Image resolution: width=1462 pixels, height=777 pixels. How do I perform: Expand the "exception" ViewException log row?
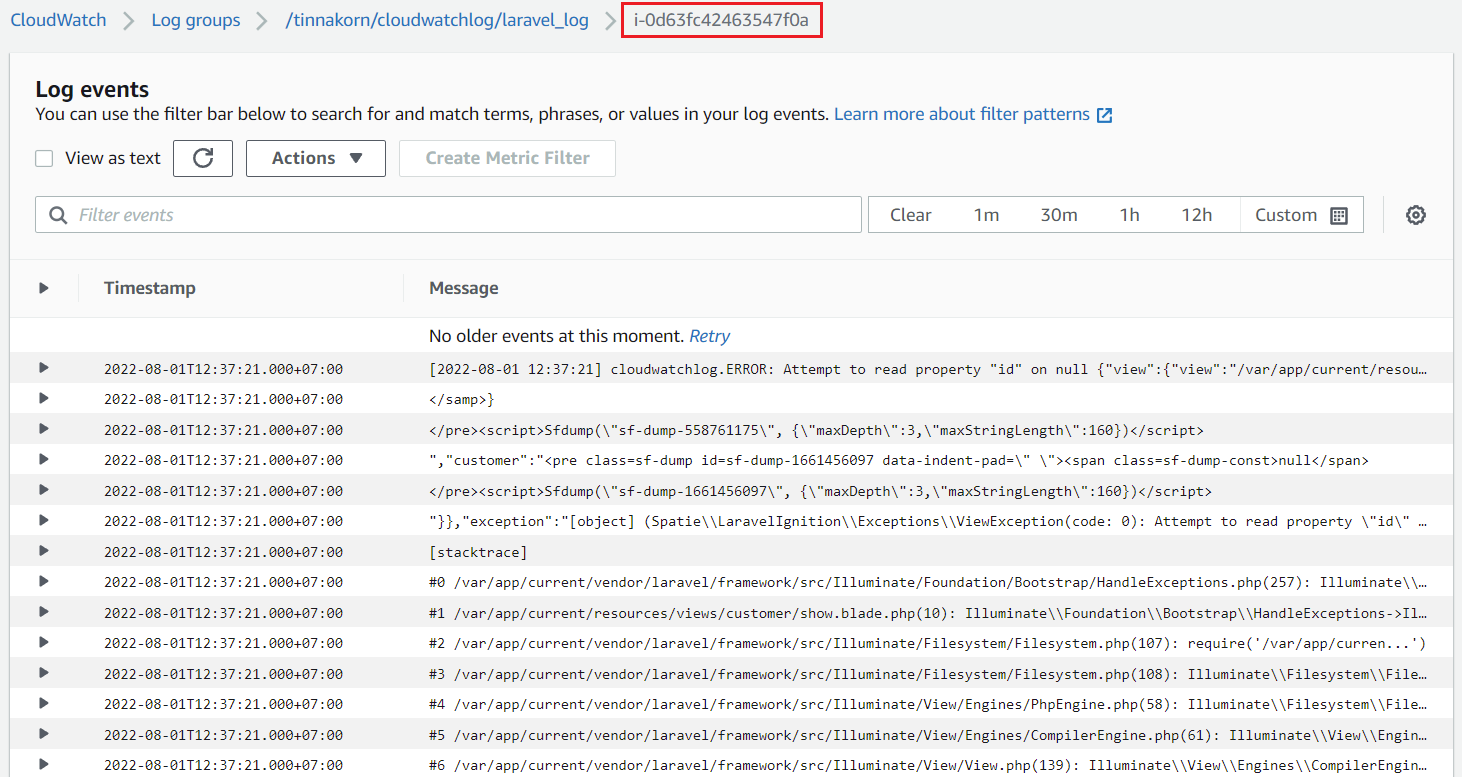(44, 520)
